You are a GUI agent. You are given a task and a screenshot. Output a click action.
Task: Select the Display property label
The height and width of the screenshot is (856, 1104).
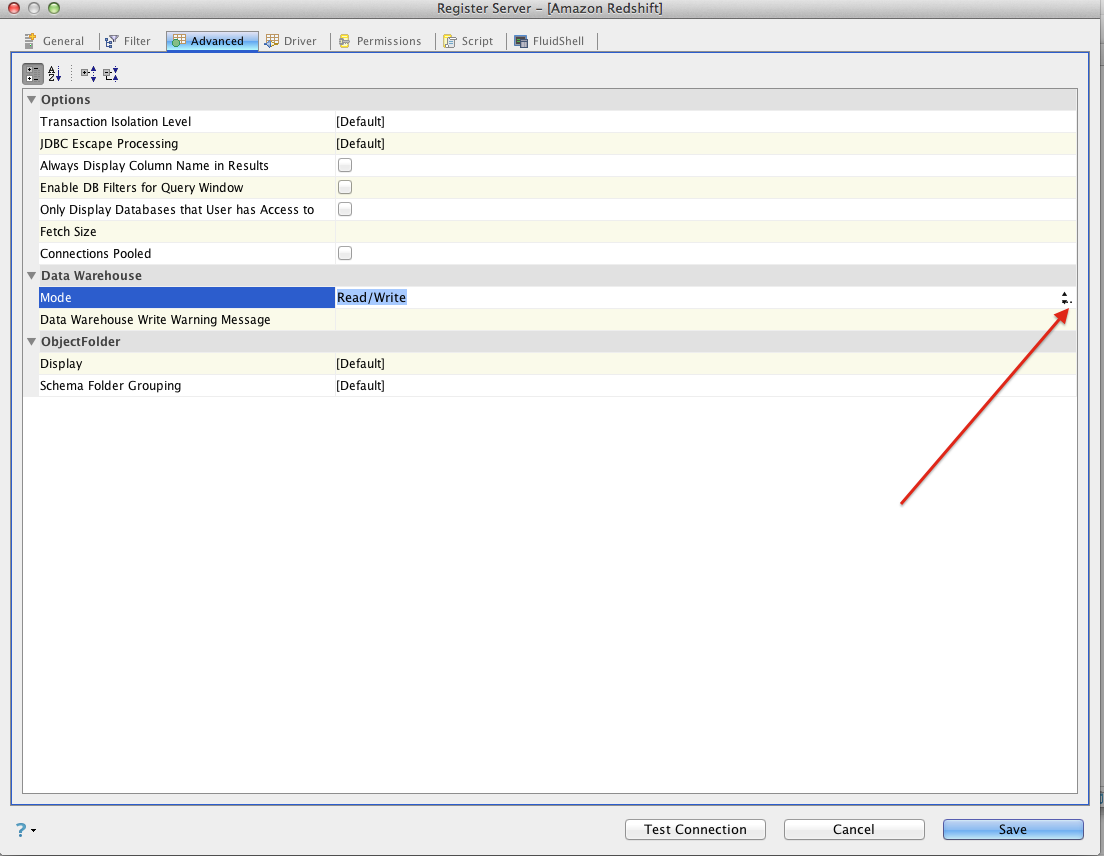[61, 364]
